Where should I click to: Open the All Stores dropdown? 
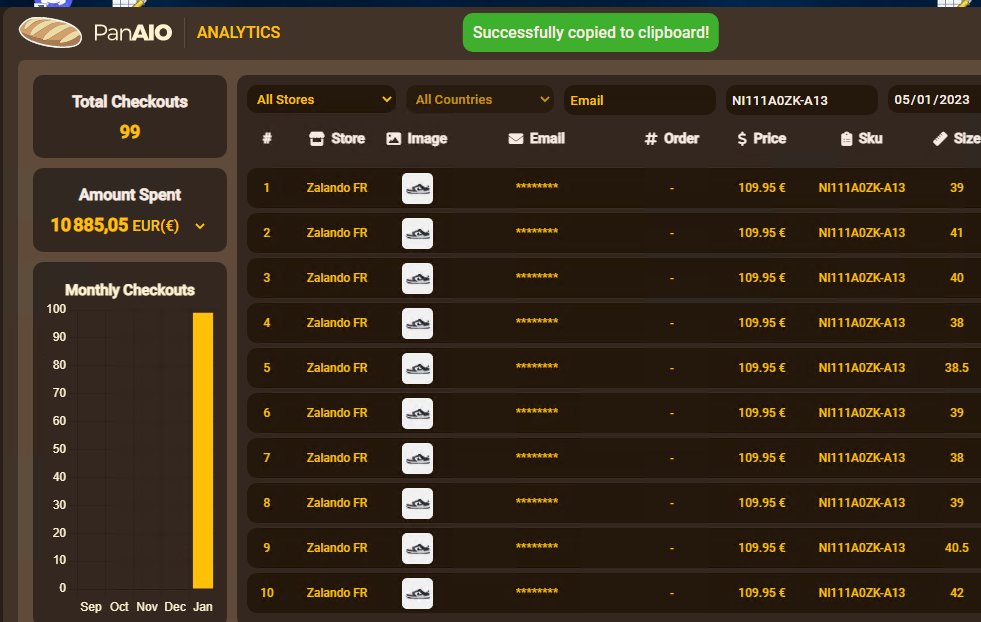(322, 99)
